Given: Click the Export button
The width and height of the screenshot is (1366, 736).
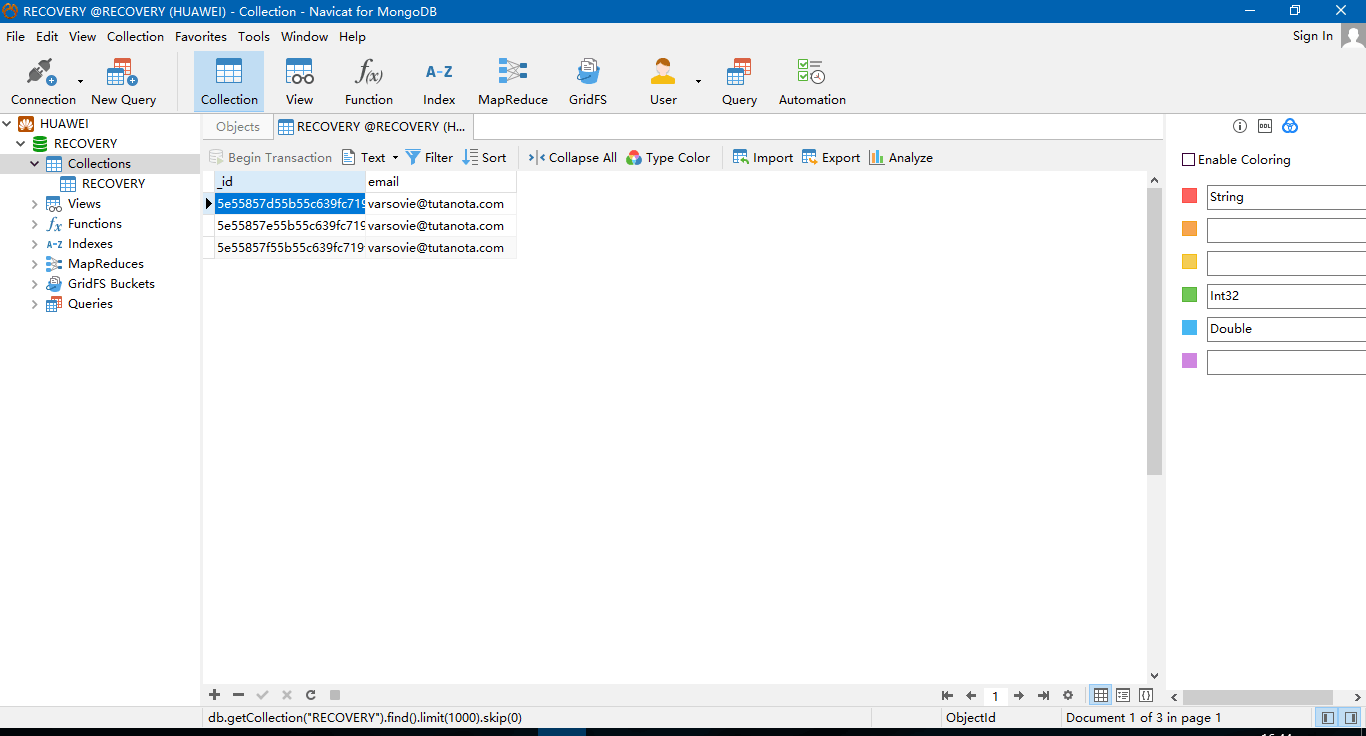Looking at the screenshot, I should [x=831, y=158].
